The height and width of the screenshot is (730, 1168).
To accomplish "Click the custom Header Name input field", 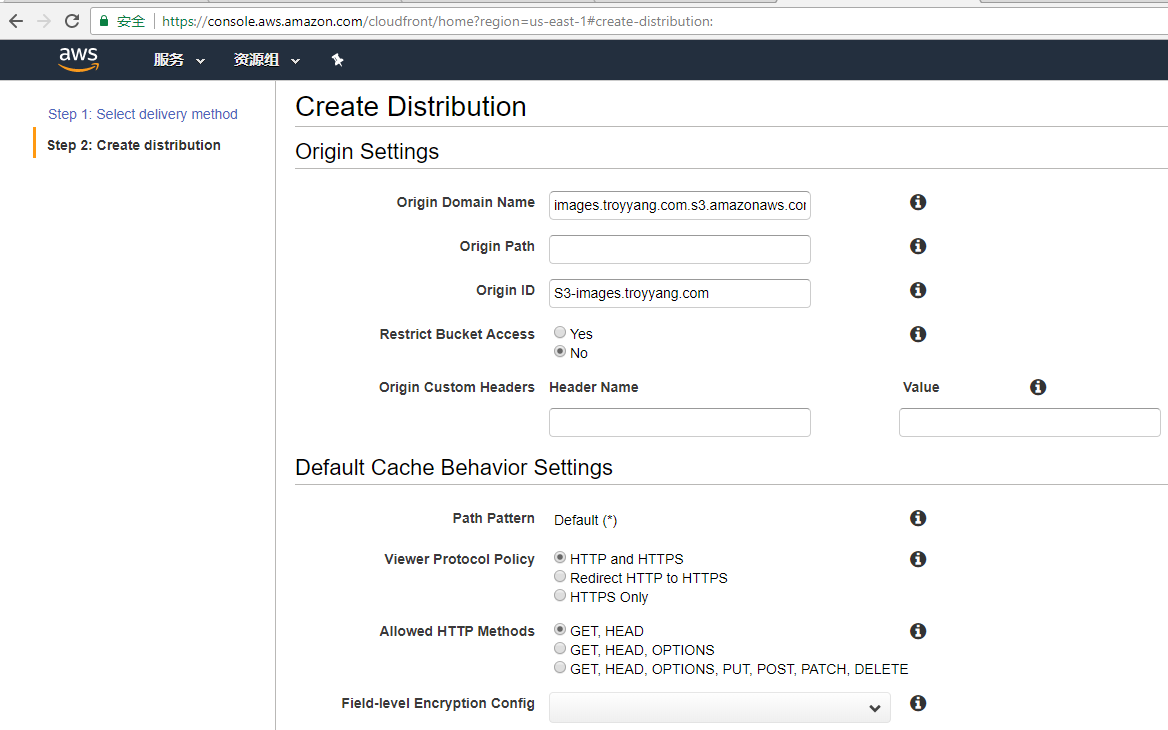I will (x=680, y=422).
